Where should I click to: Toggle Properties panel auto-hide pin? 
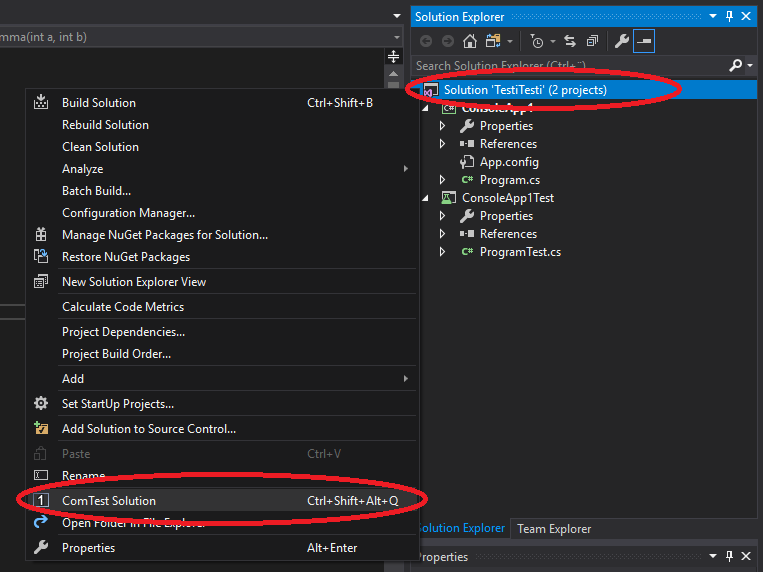click(729, 556)
